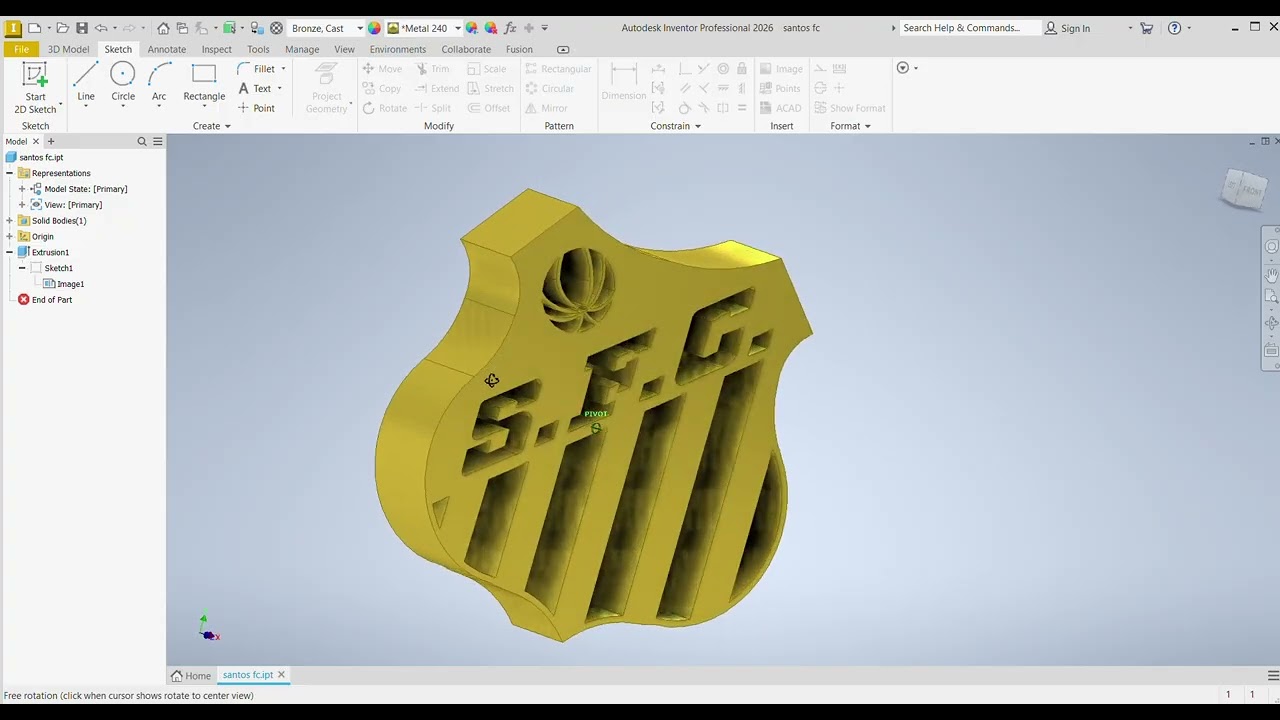Image resolution: width=1280 pixels, height=720 pixels.
Task: Expand the Model State: [Primary] node
Action: pyautogui.click(x=22, y=189)
